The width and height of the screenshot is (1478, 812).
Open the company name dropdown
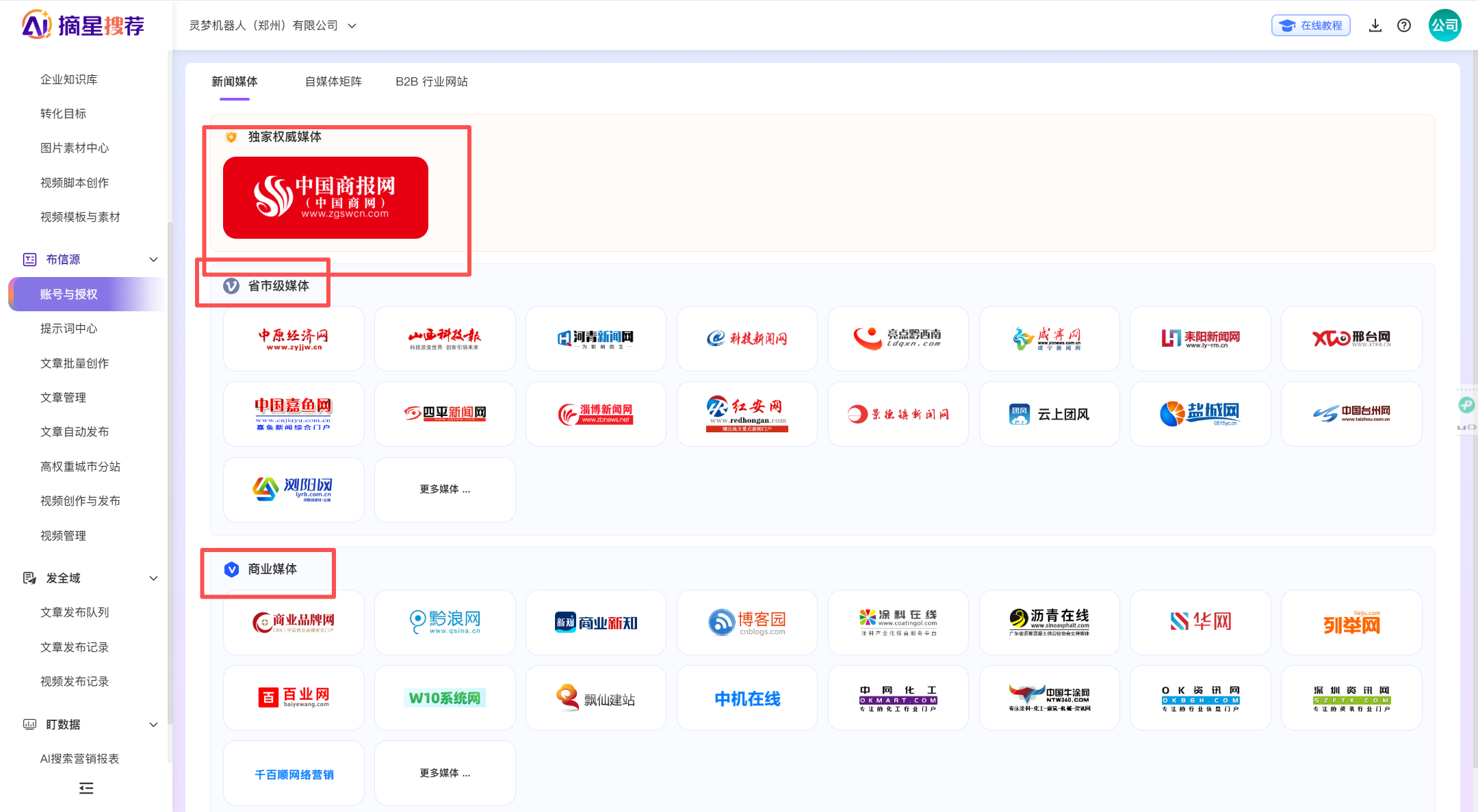pyautogui.click(x=273, y=26)
